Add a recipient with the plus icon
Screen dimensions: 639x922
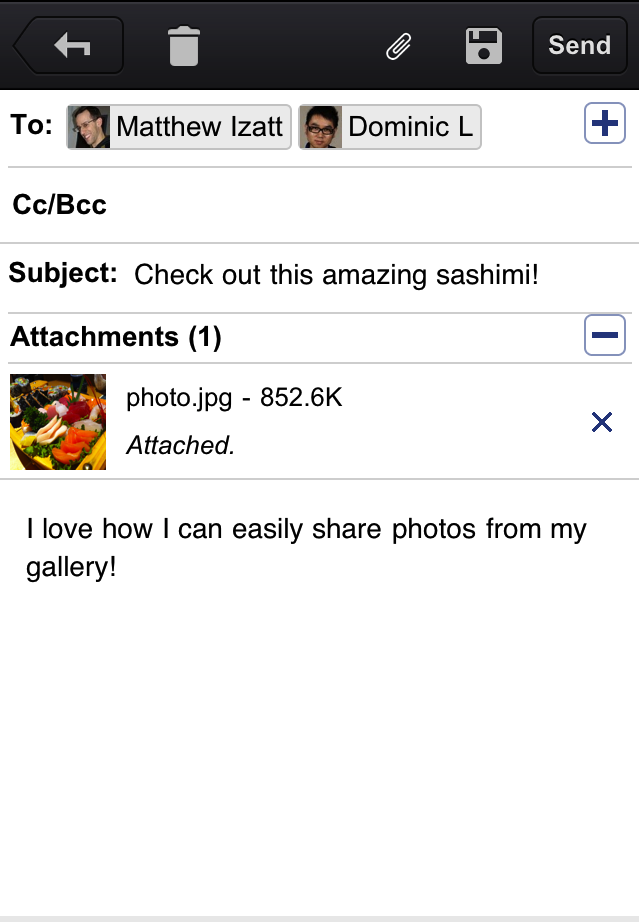point(604,125)
